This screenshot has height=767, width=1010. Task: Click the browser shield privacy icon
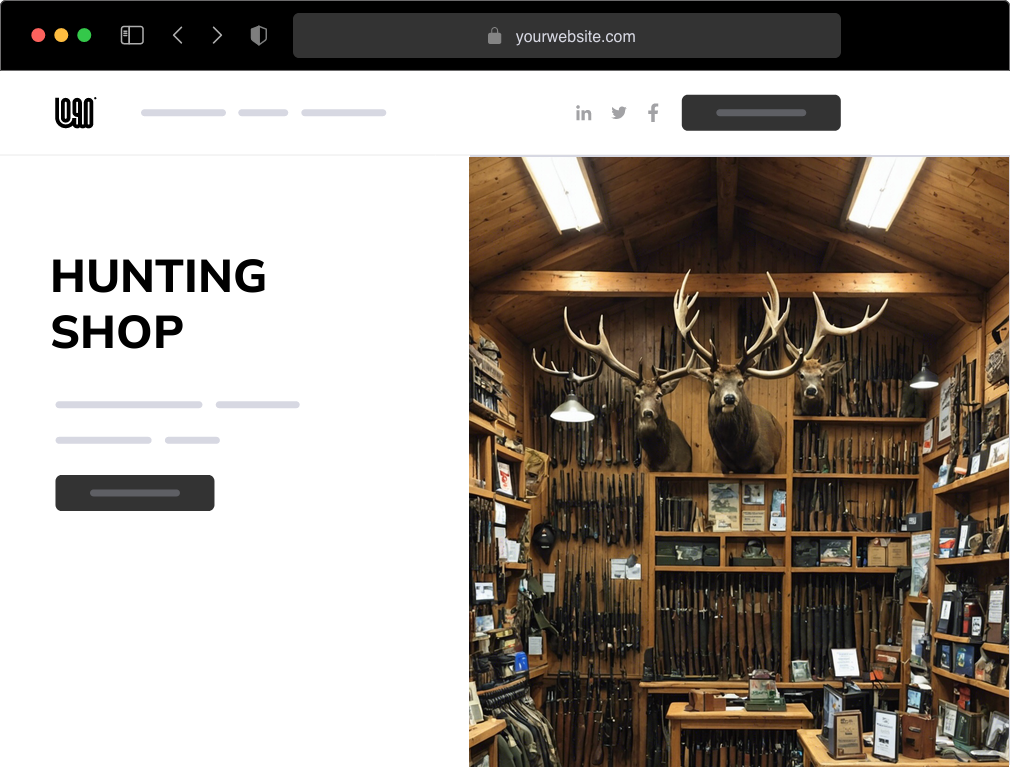pyautogui.click(x=258, y=34)
